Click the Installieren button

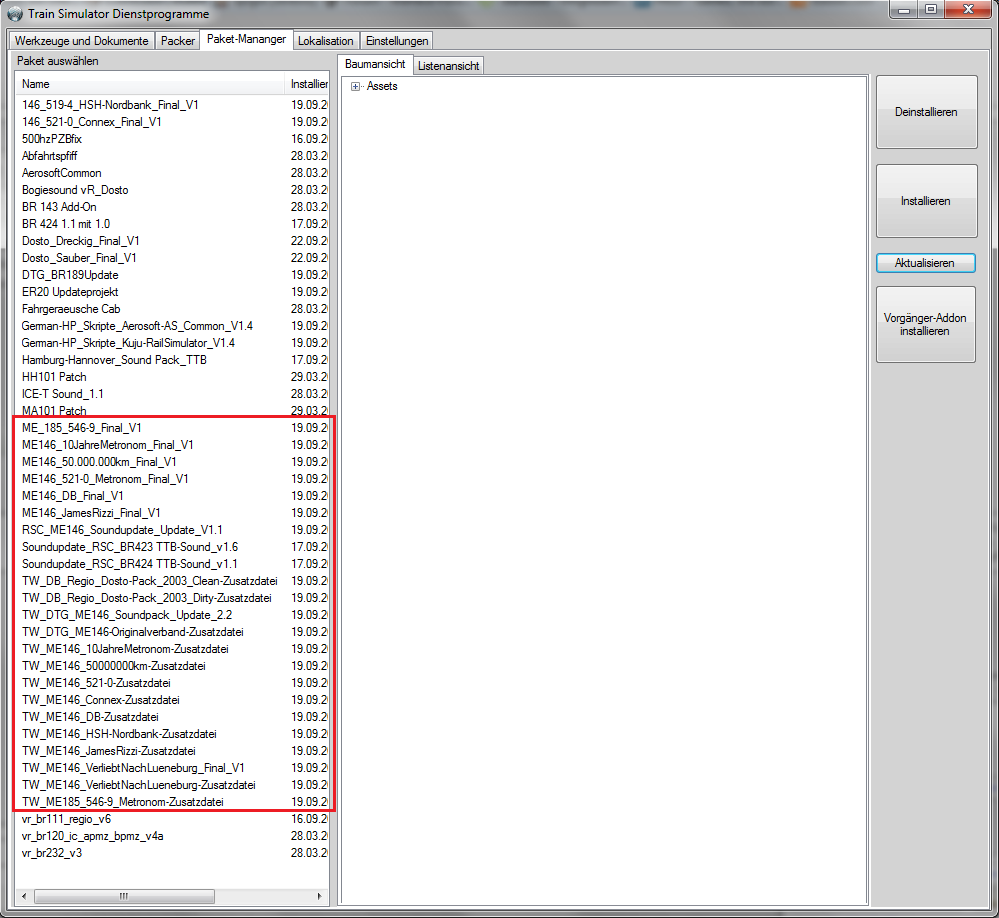tap(926, 201)
